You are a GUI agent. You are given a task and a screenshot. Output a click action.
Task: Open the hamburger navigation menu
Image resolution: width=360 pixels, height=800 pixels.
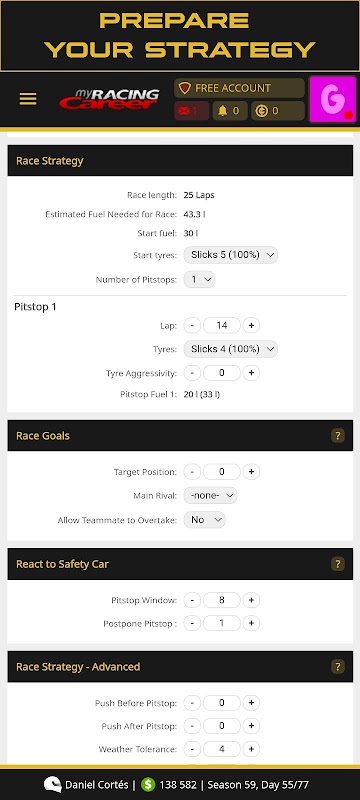pos(28,98)
